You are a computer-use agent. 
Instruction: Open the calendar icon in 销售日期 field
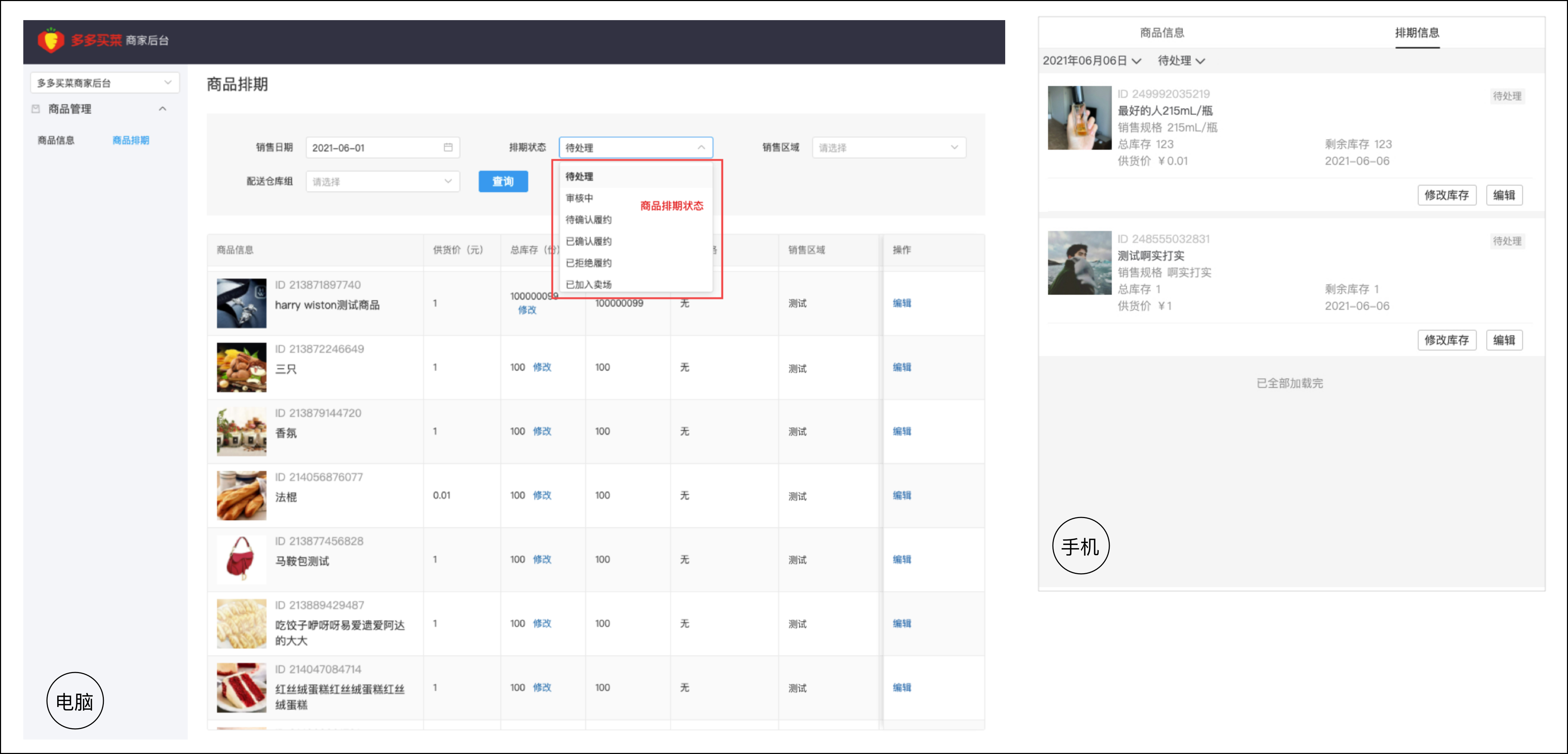pos(448,147)
